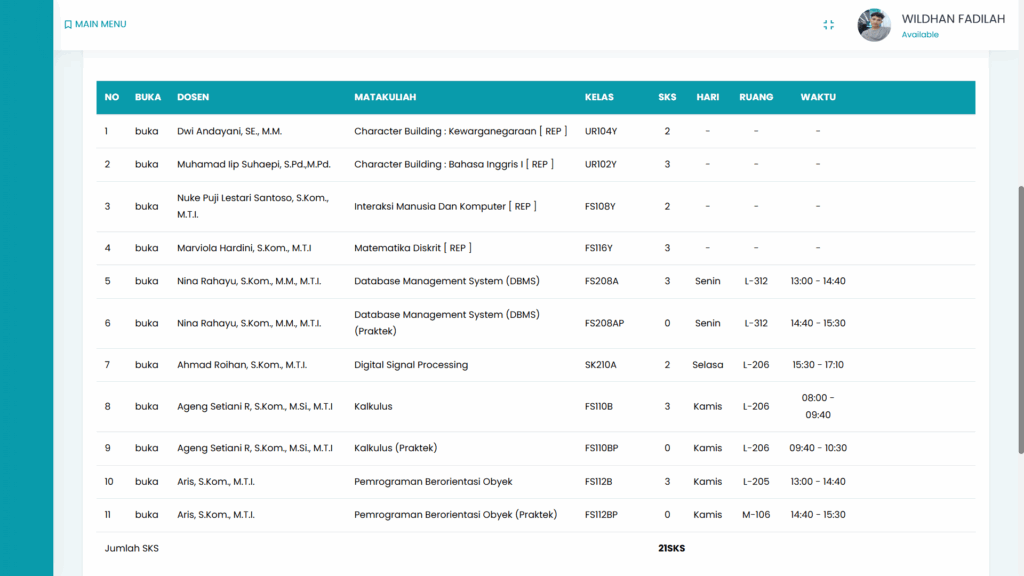The width and height of the screenshot is (1024, 576).
Task: Open the MAIN MENU link
Action: [x=100, y=24]
